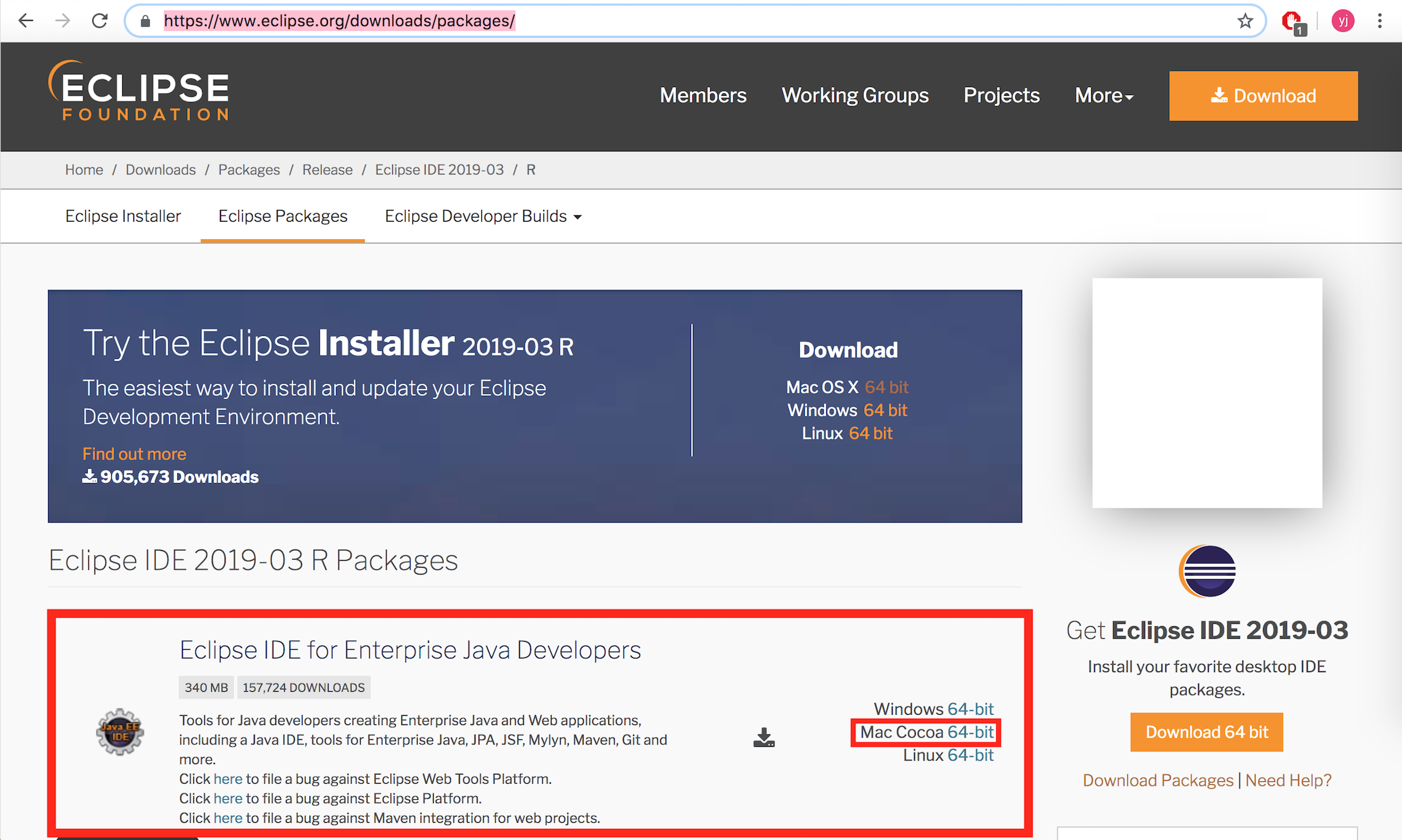This screenshot has width=1402, height=840.
Task: Switch to the Eclipse Installer tab
Action: point(123,216)
